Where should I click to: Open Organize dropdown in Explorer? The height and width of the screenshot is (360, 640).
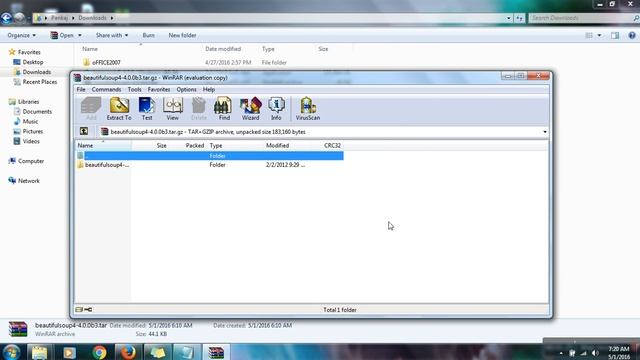click(x=21, y=36)
